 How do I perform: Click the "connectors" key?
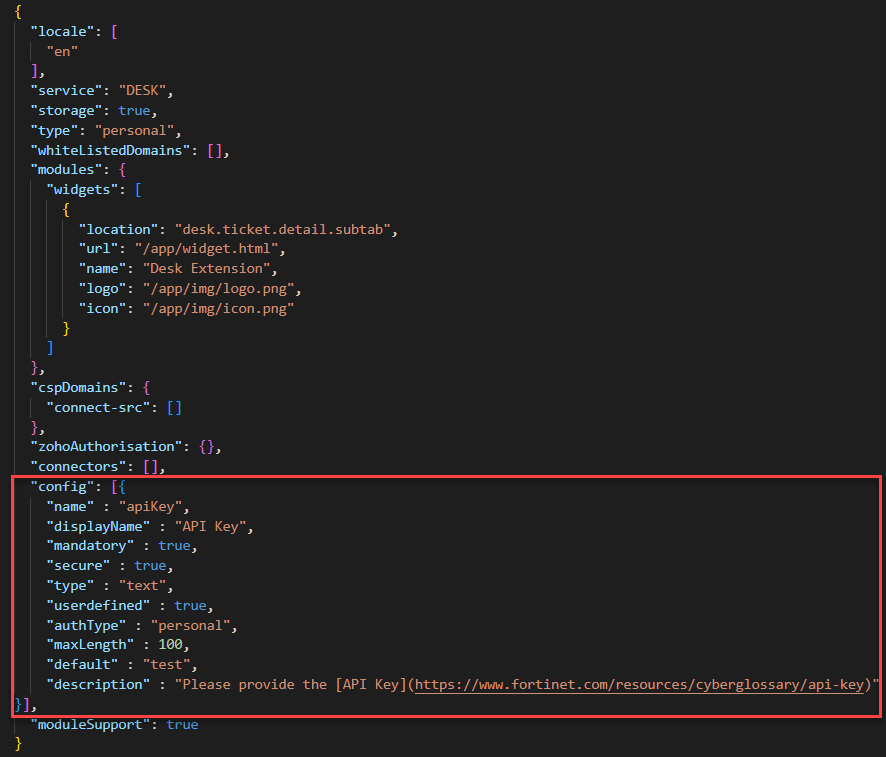point(78,467)
